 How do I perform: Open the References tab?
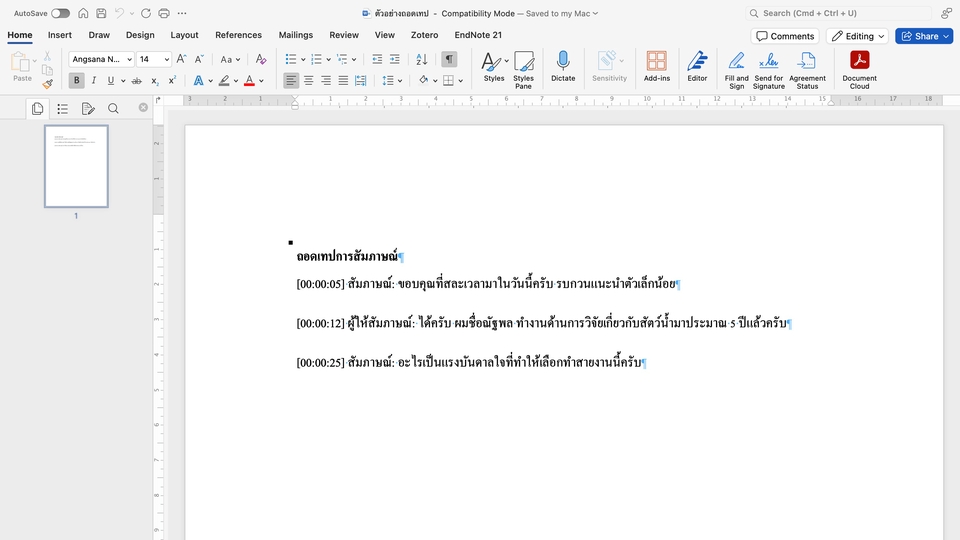pos(238,35)
